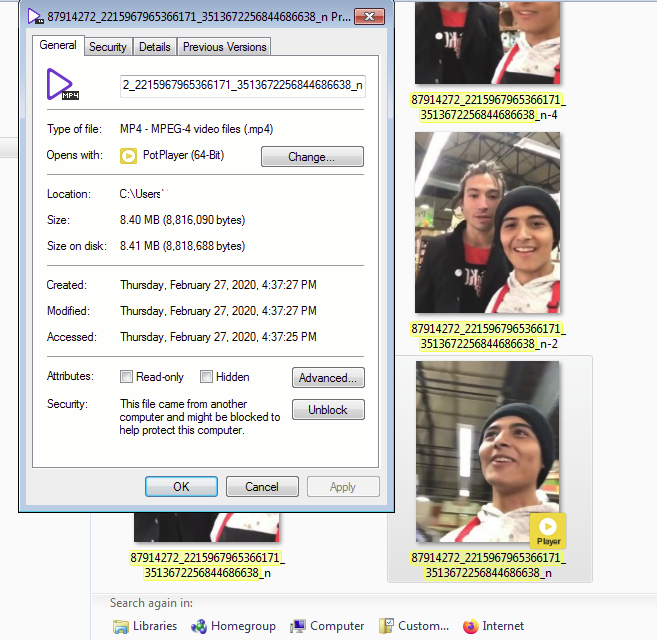Screen dimensions: 657x640
Task: Search again in Libraries
Action: click(x=145, y=626)
